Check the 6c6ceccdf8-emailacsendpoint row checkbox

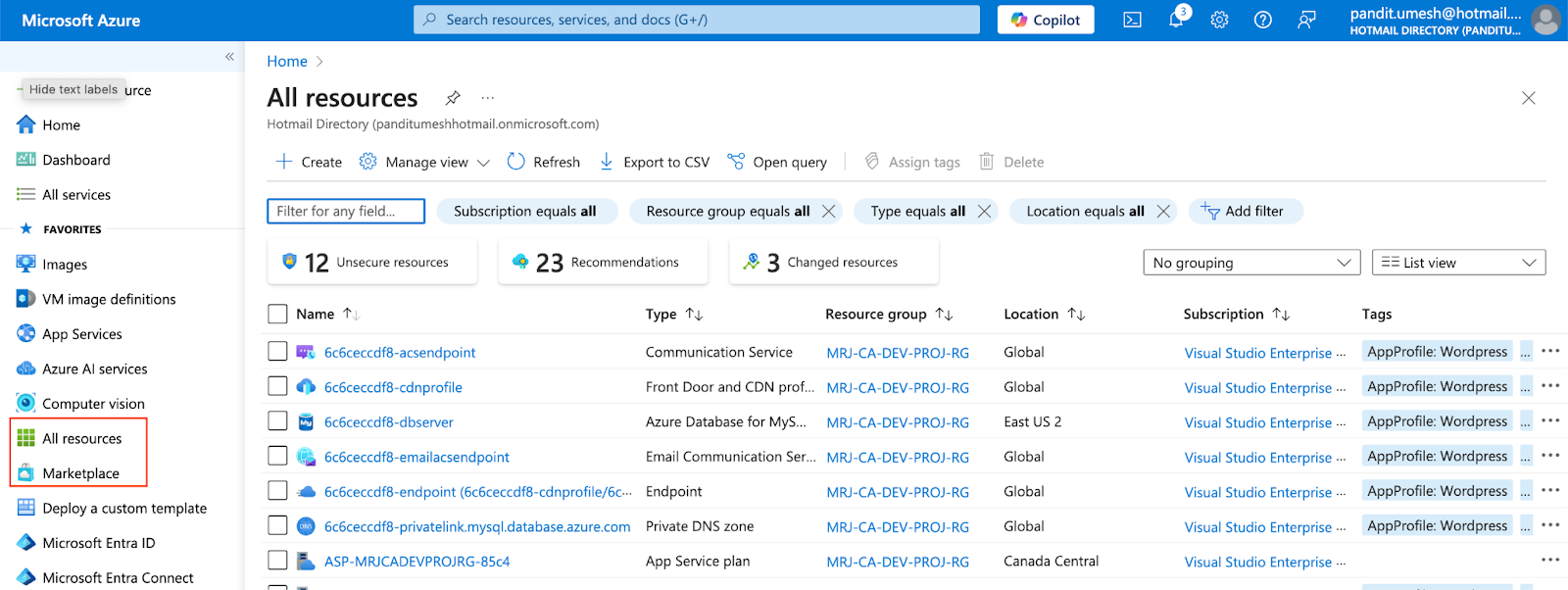pos(277,456)
